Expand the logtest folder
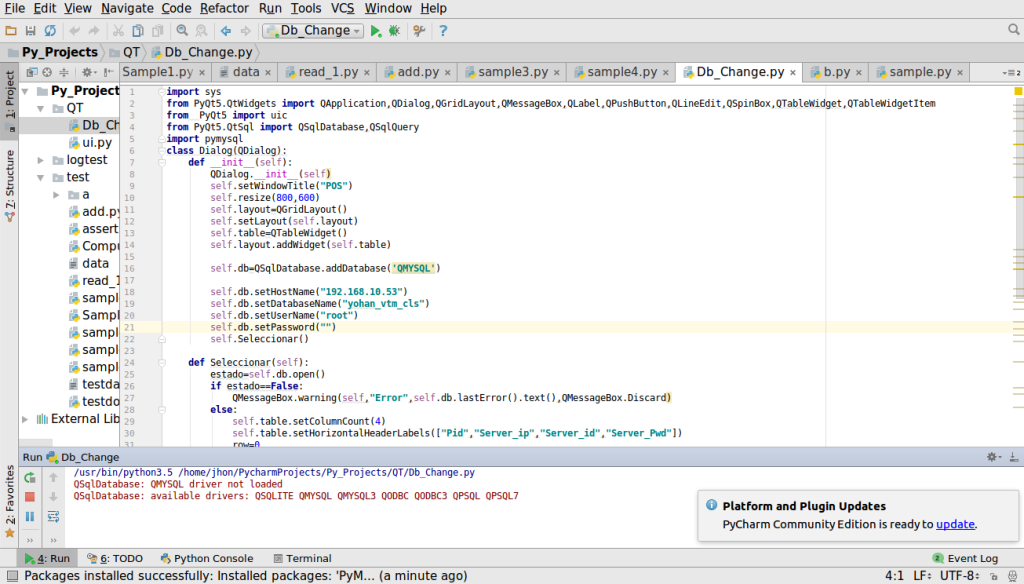The height and width of the screenshot is (584, 1024). click(41, 160)
